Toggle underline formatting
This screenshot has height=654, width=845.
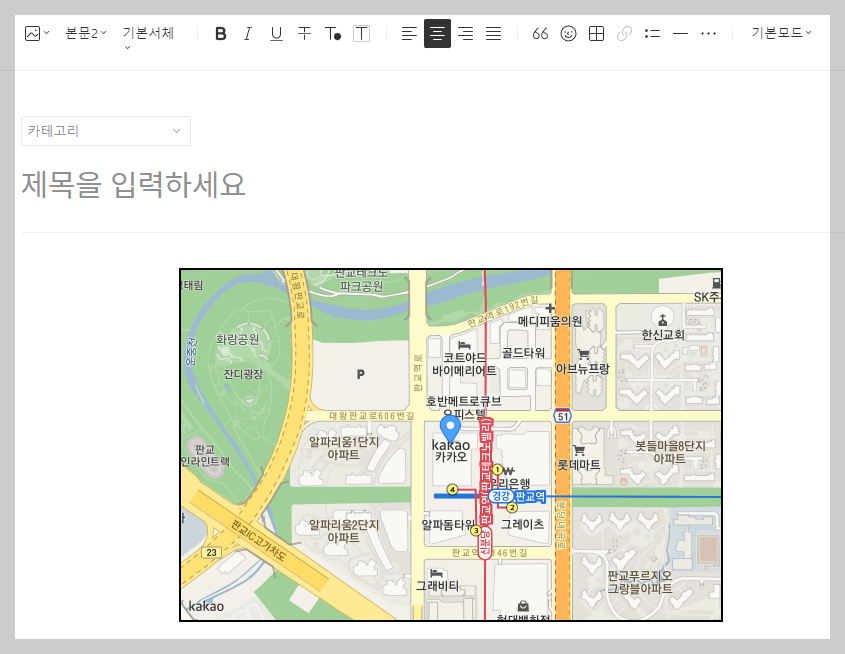(x=276, y=34)
